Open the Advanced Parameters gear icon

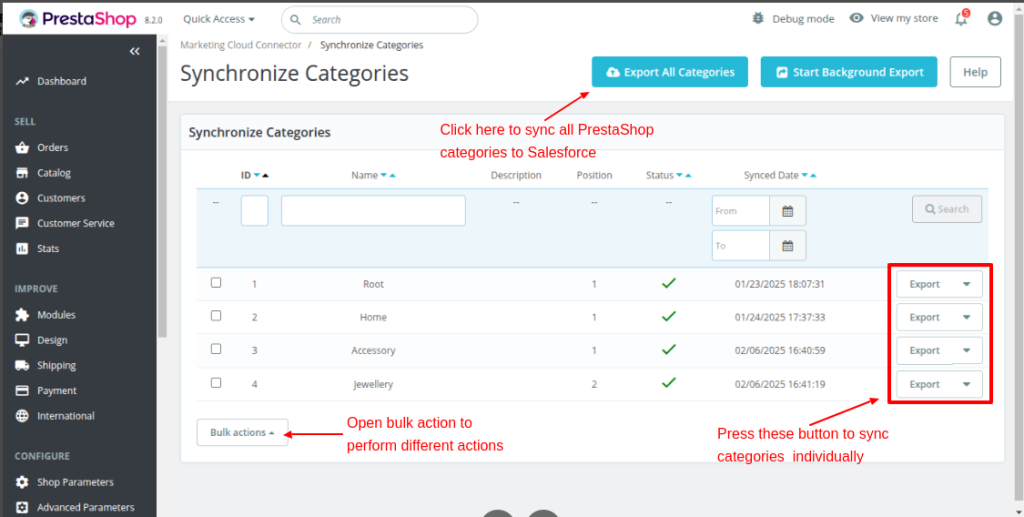point(22,507)
